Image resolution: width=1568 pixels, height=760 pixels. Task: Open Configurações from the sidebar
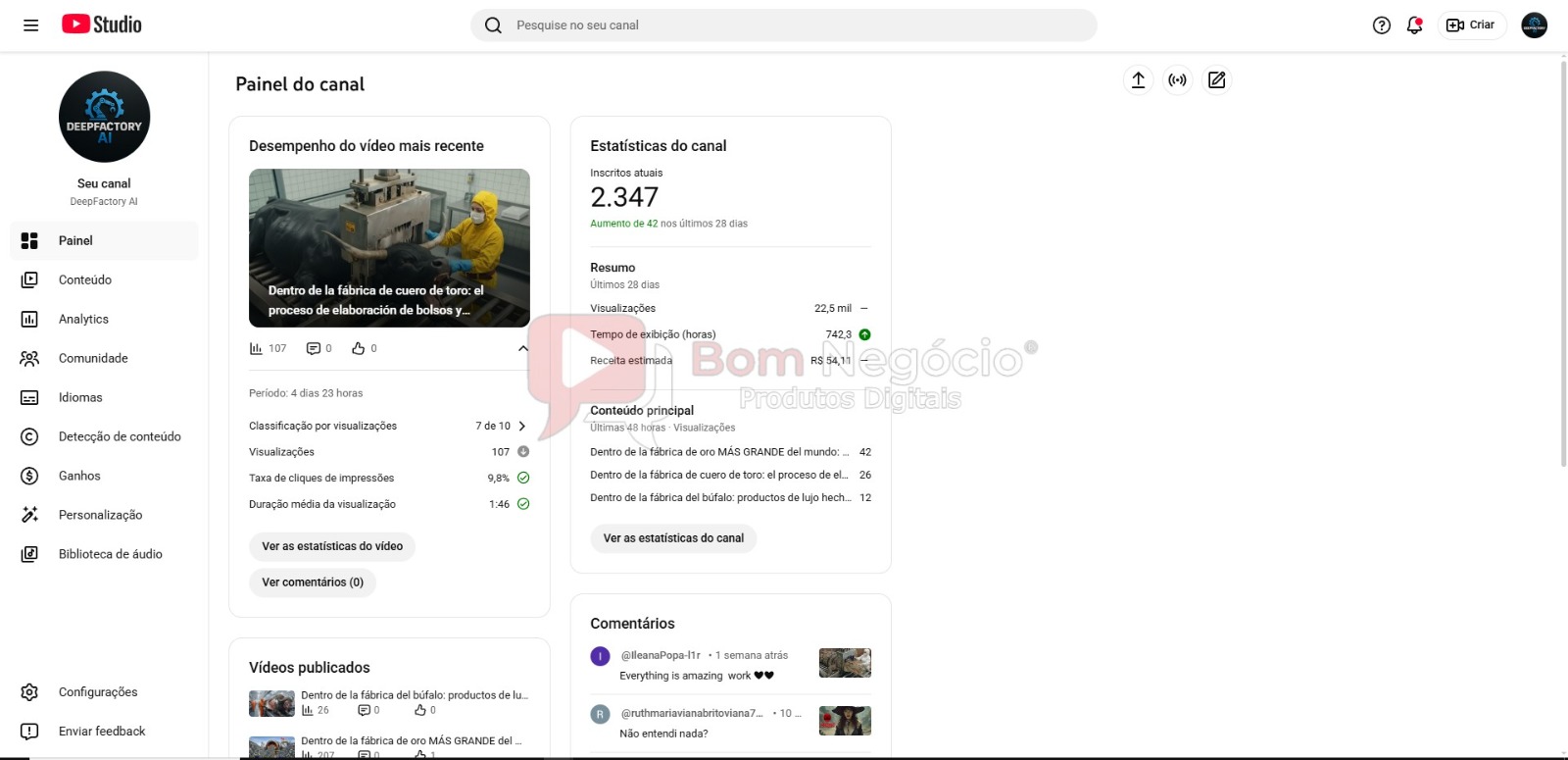tap(97, 691)
